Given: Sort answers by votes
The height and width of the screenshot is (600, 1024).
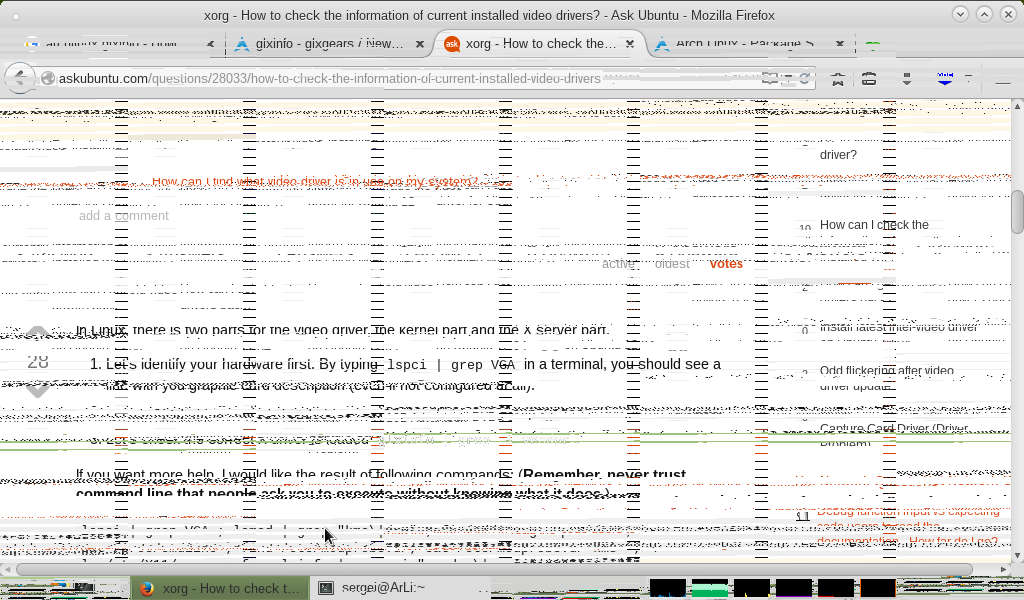Looking at the screenshot, I should (726, 264).
